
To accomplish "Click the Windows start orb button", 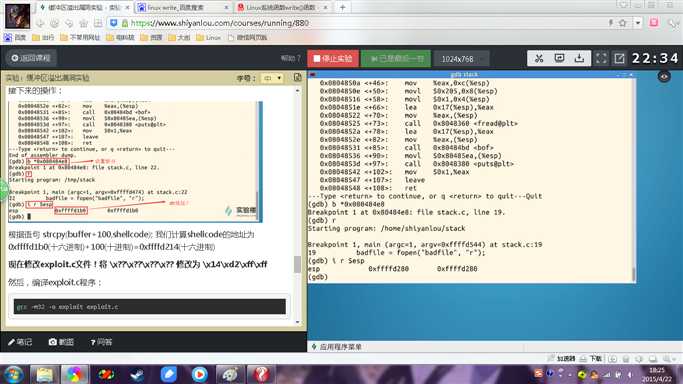I will pyautogui.click(x=14, y=374).
